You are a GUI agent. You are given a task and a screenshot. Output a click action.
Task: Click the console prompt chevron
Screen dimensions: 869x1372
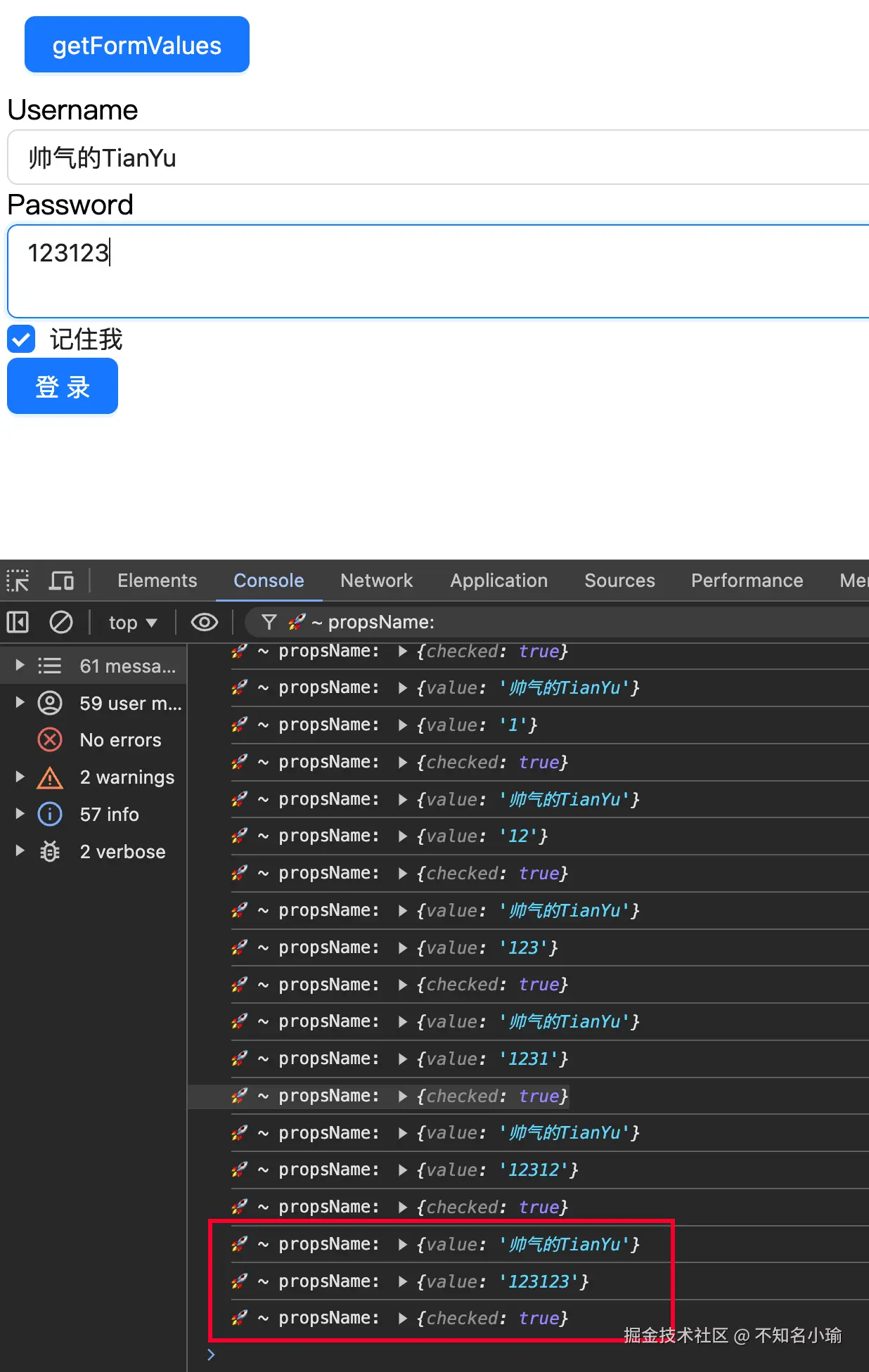pos(211,1354)
